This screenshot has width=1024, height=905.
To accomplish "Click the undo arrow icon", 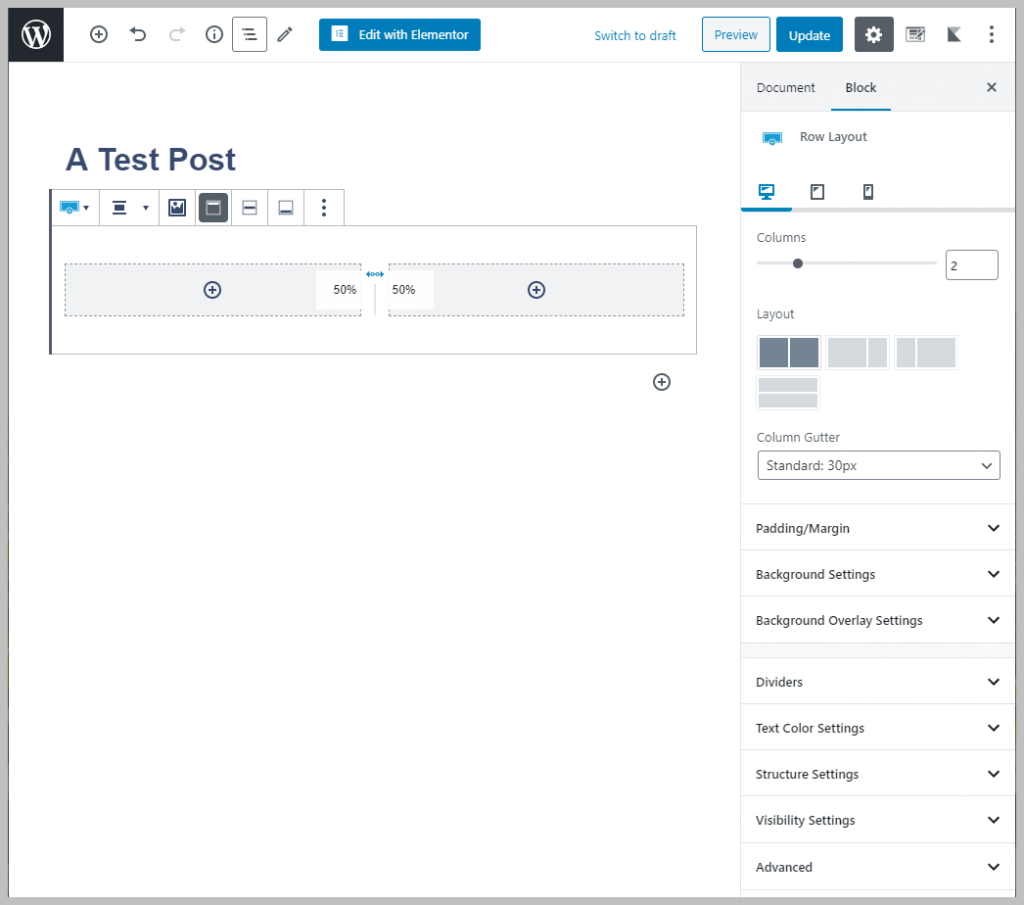I will pos(138,35).
